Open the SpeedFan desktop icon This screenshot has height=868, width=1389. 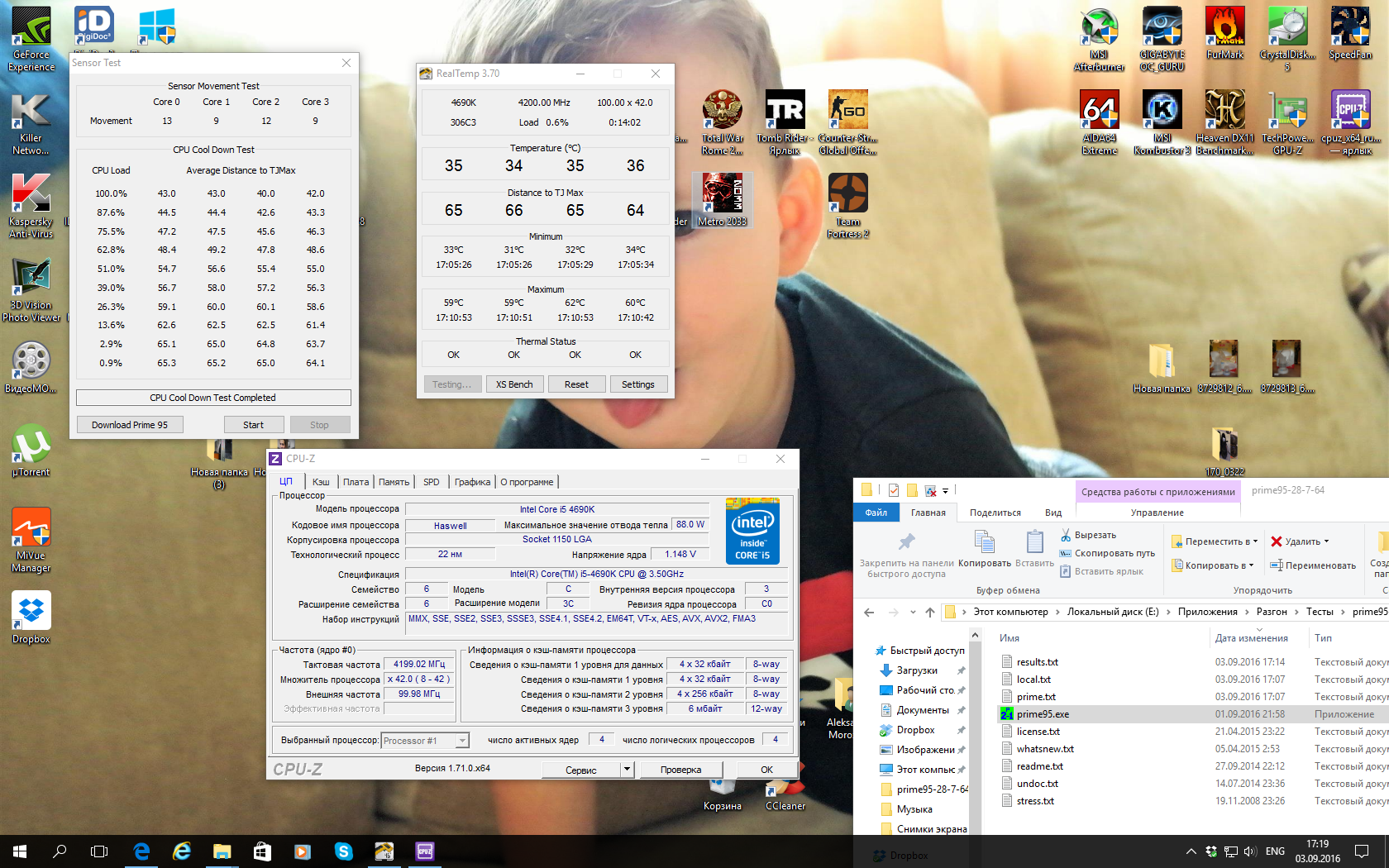[x=1350, y=33]
